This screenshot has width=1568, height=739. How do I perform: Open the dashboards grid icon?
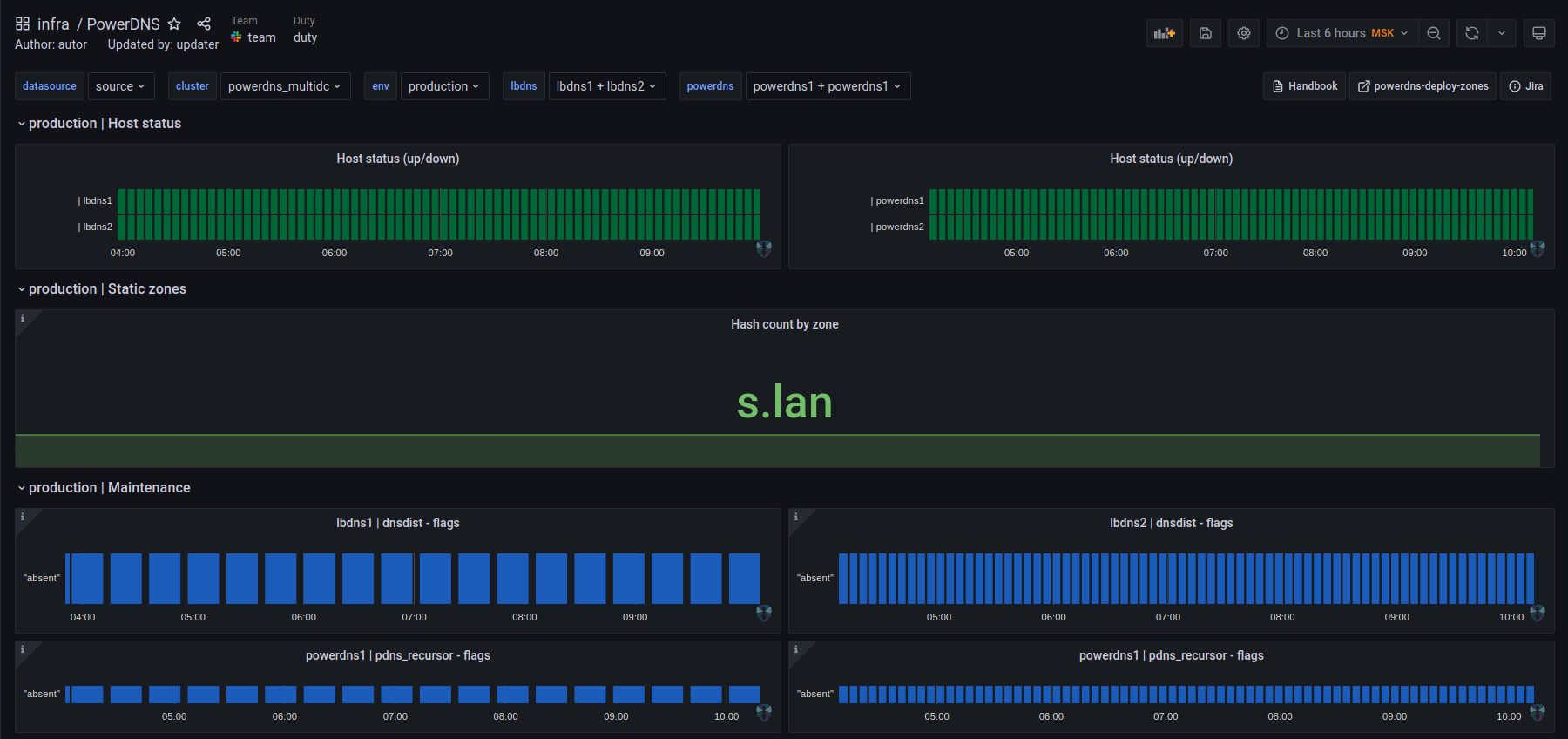point(23,24)
